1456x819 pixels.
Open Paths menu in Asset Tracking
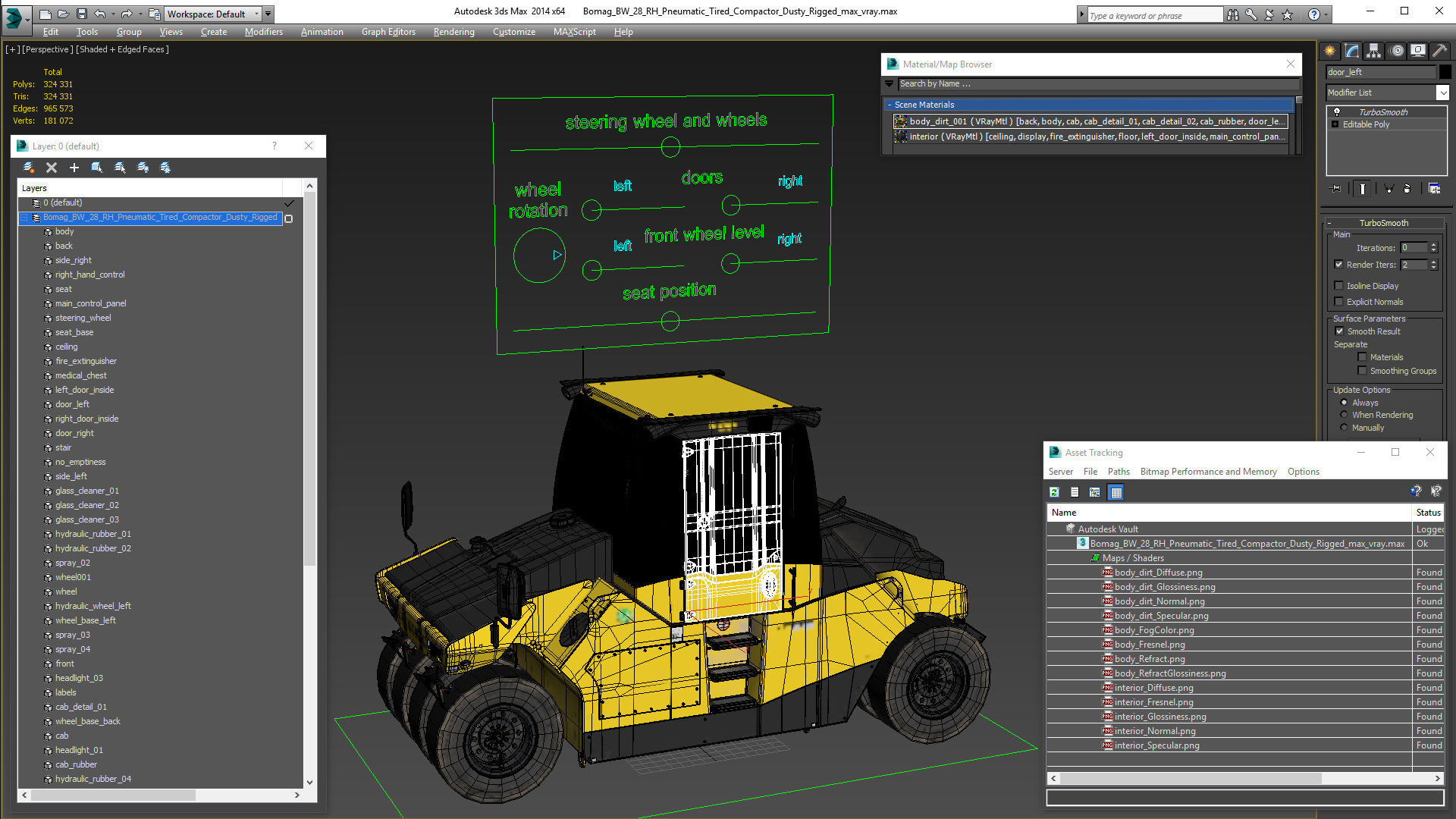(x=1119, y=472)
